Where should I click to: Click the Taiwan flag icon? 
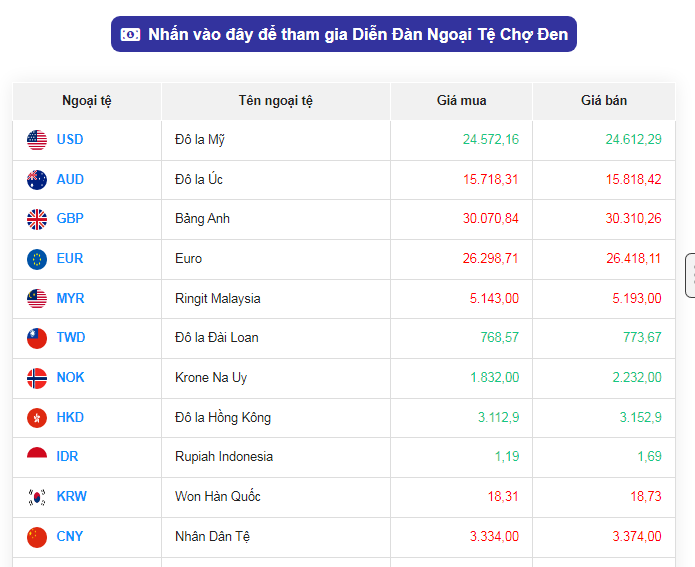coord(37,338)
